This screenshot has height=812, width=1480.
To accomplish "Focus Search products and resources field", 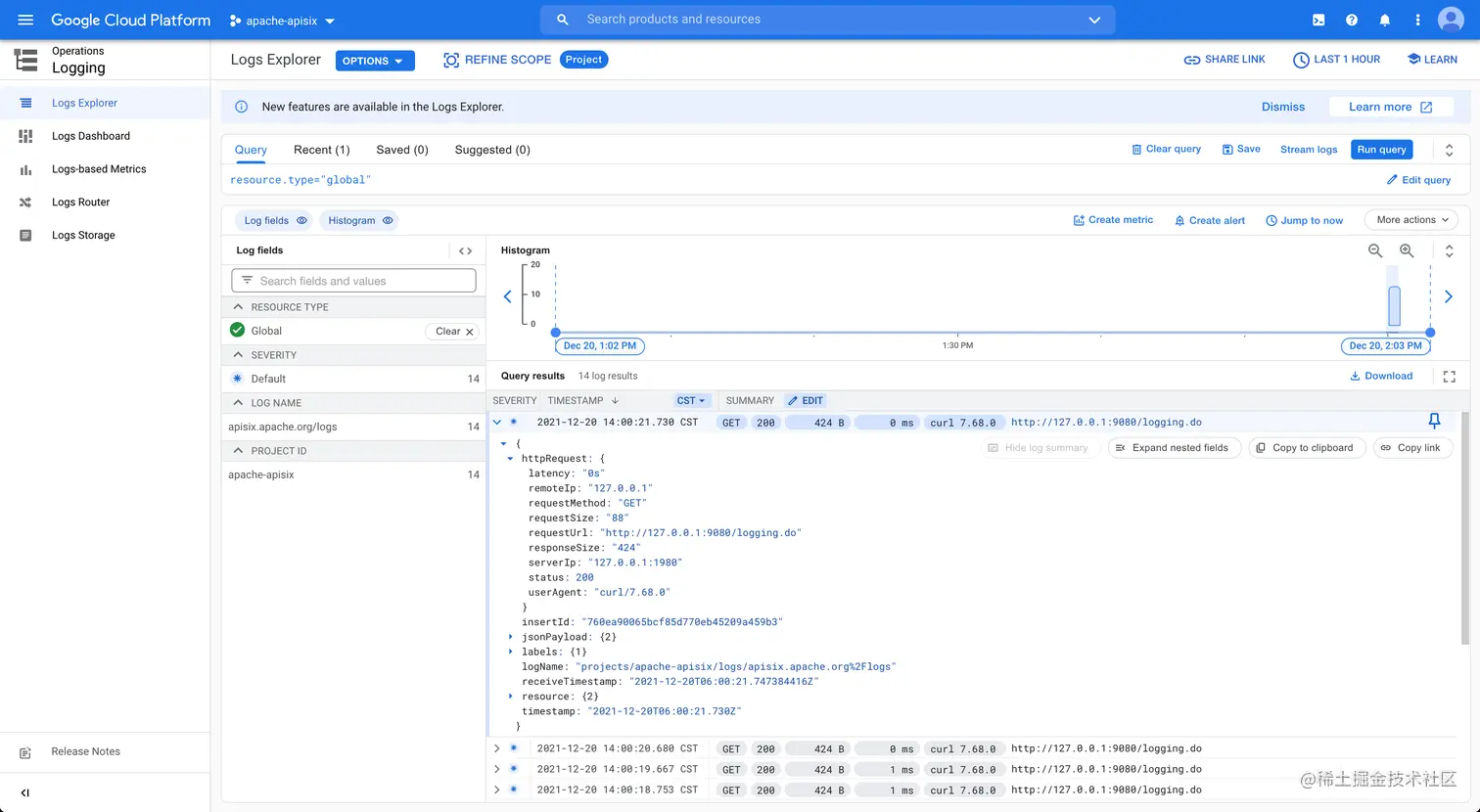I will [827, 20].
